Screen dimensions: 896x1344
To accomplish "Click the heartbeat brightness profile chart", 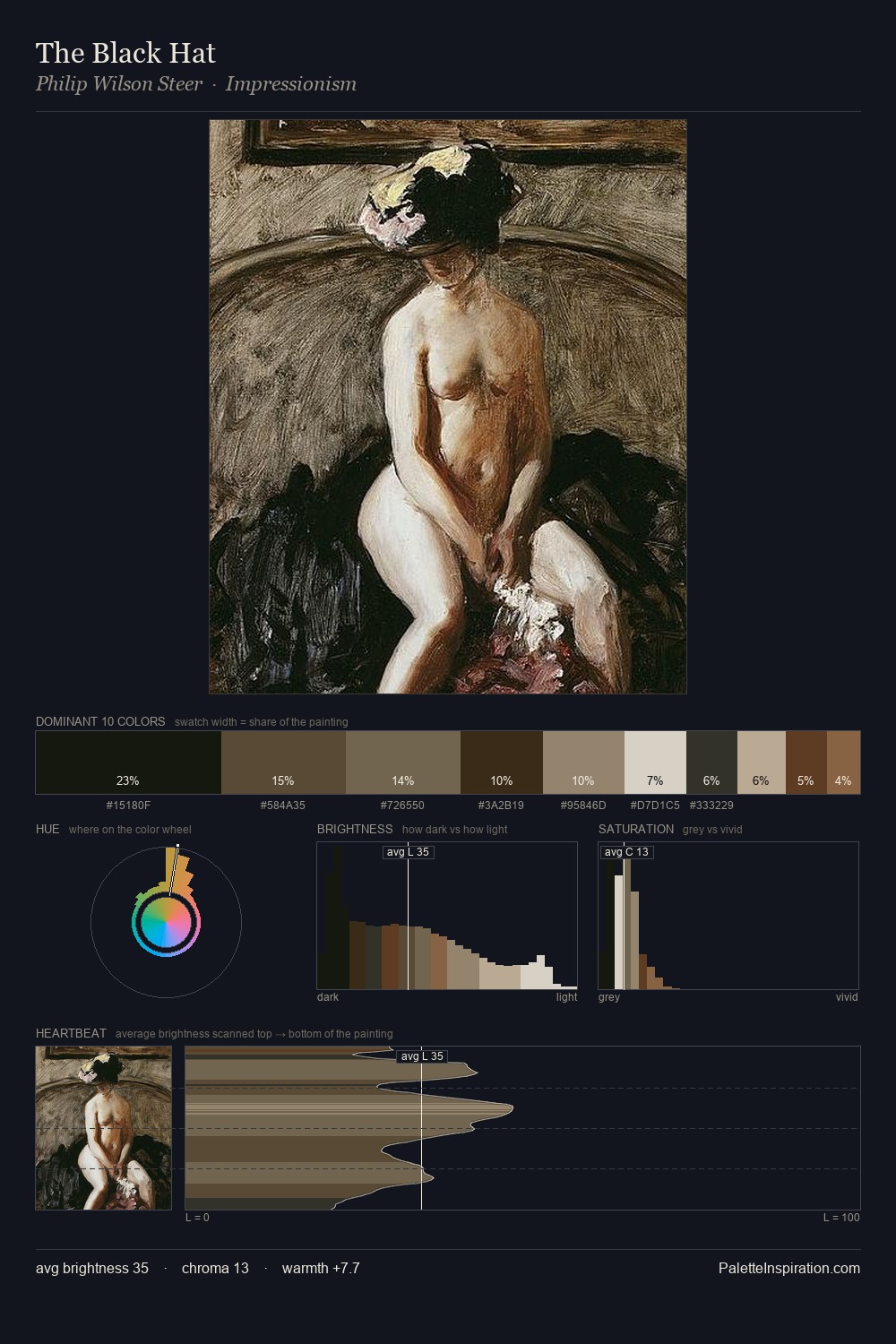I will (x=522, y=1128).
